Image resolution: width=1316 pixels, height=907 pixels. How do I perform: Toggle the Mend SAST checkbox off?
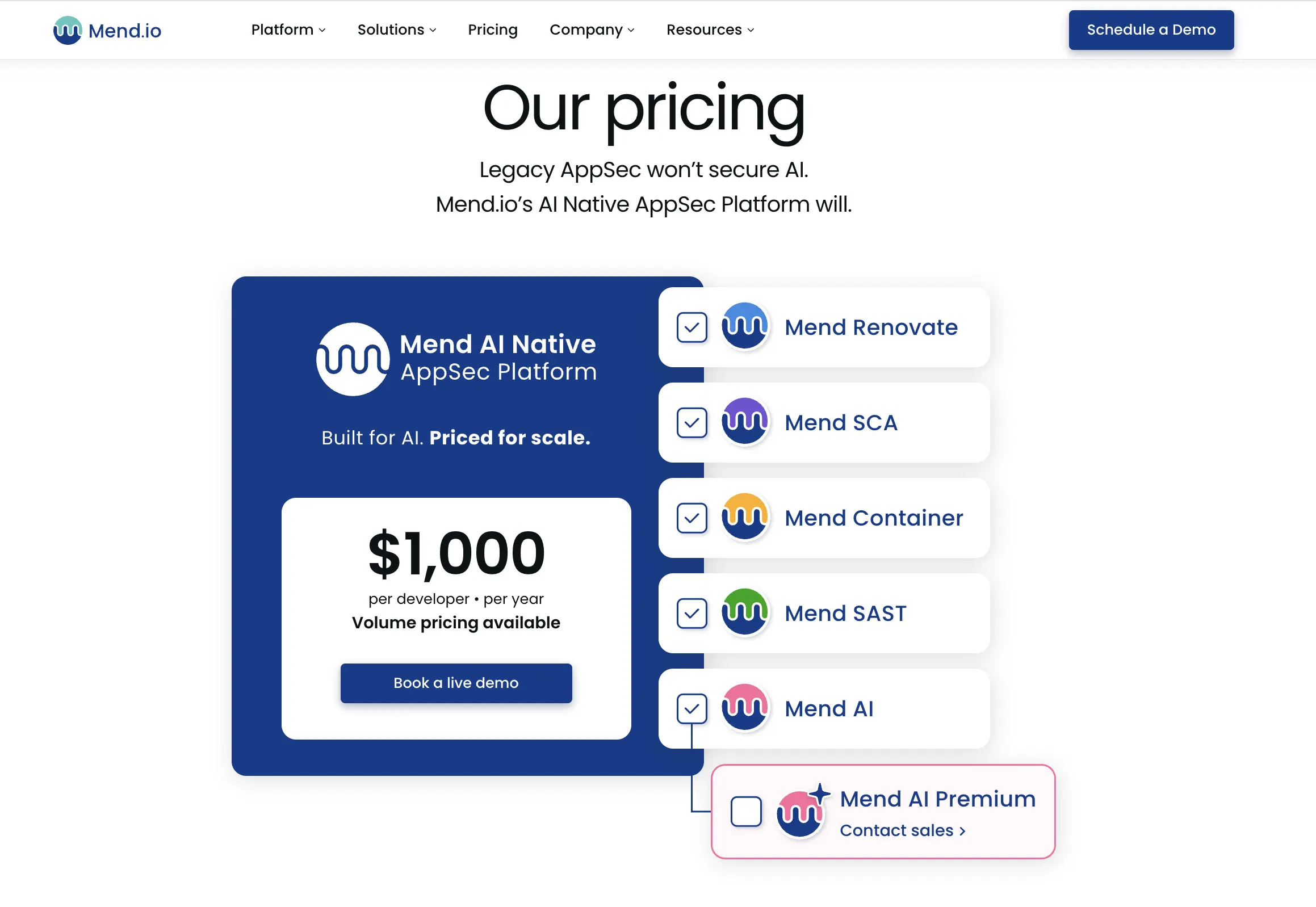tap(692, 612)
